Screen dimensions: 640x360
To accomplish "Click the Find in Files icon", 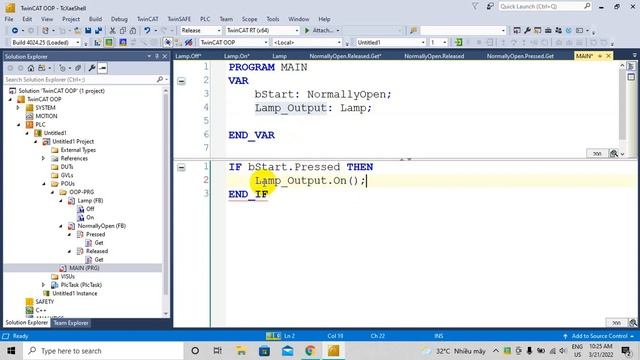I will click(413, 31).
